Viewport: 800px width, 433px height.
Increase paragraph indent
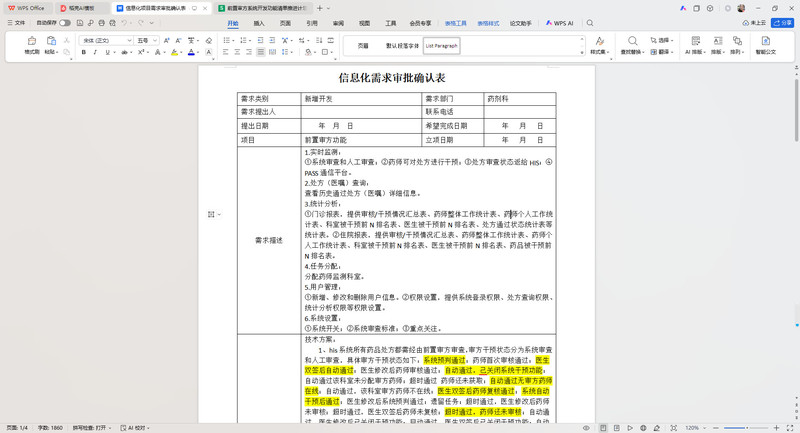tap(272, 40)
